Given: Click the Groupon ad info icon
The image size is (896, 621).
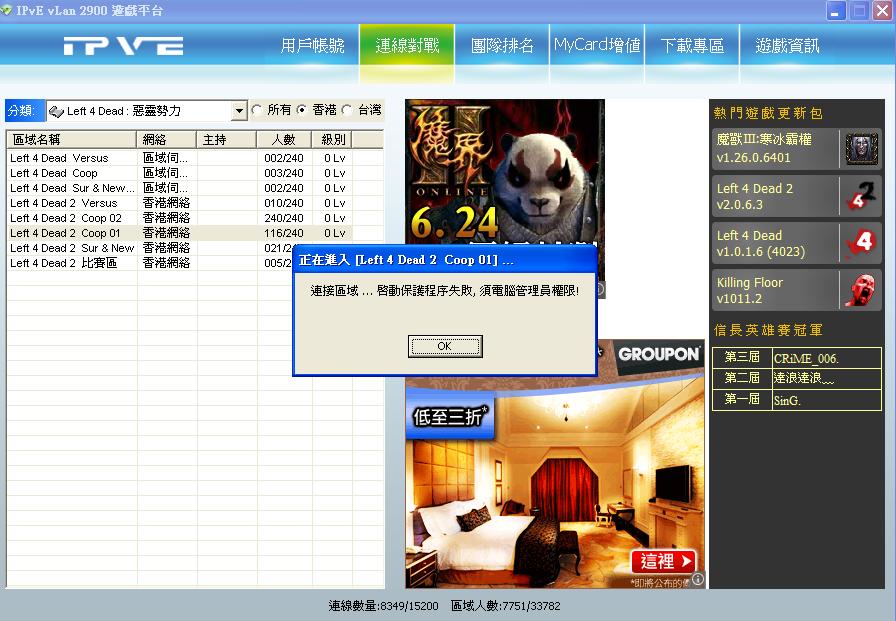Looking at the screenshot, I should coord(698,579).
